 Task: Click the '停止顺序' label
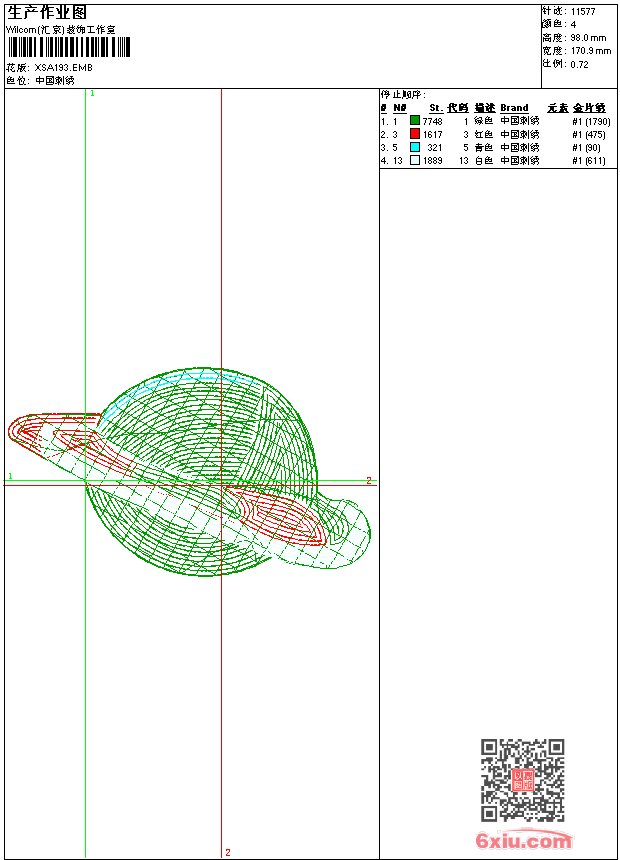pos(403,94)
